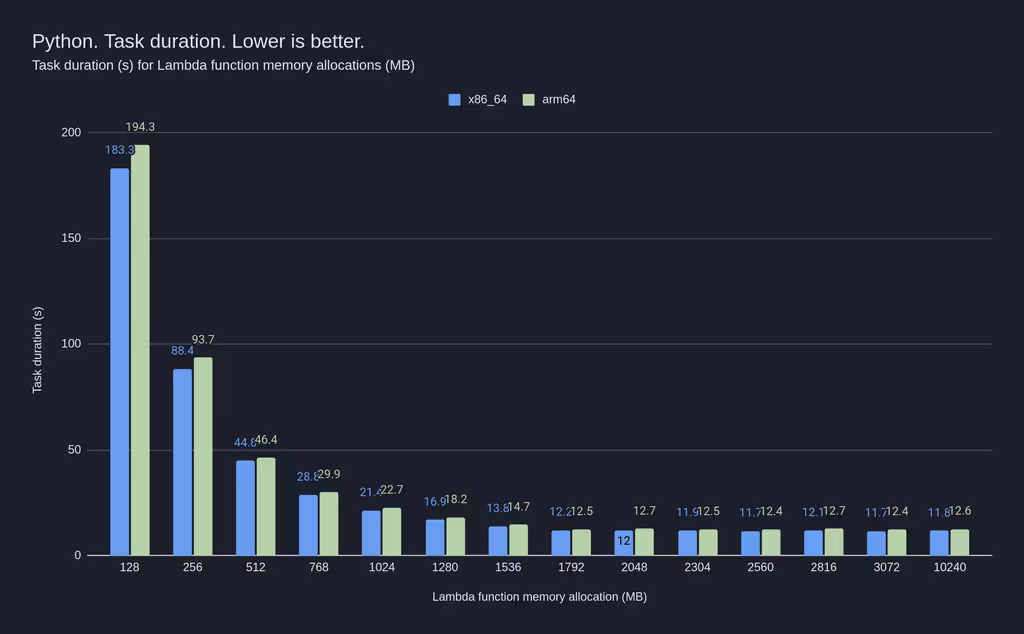
Task: Select the green bar labeled 46.4
Action: pos(265,505)
